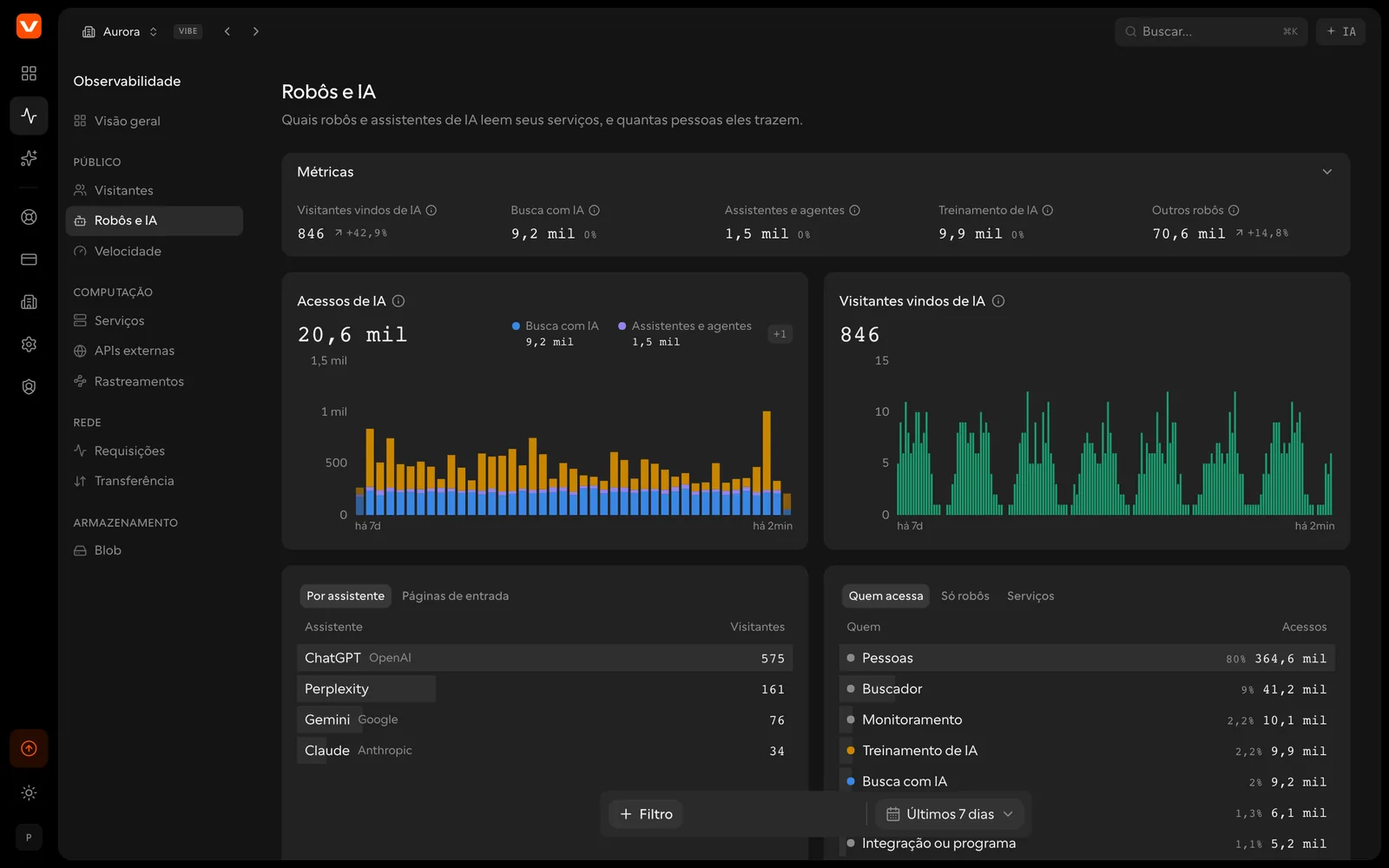
Task: Click the sparkle AI icon in left rail
Action: click(29, 158)
